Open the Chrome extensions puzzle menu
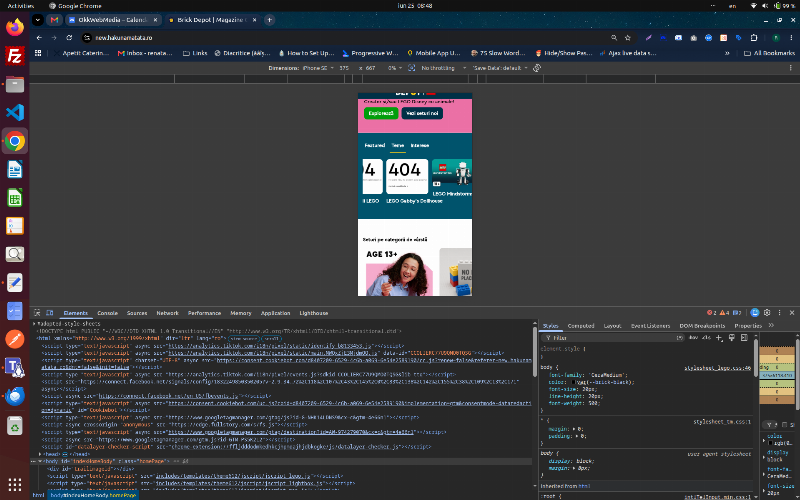 tap(754, 38)
